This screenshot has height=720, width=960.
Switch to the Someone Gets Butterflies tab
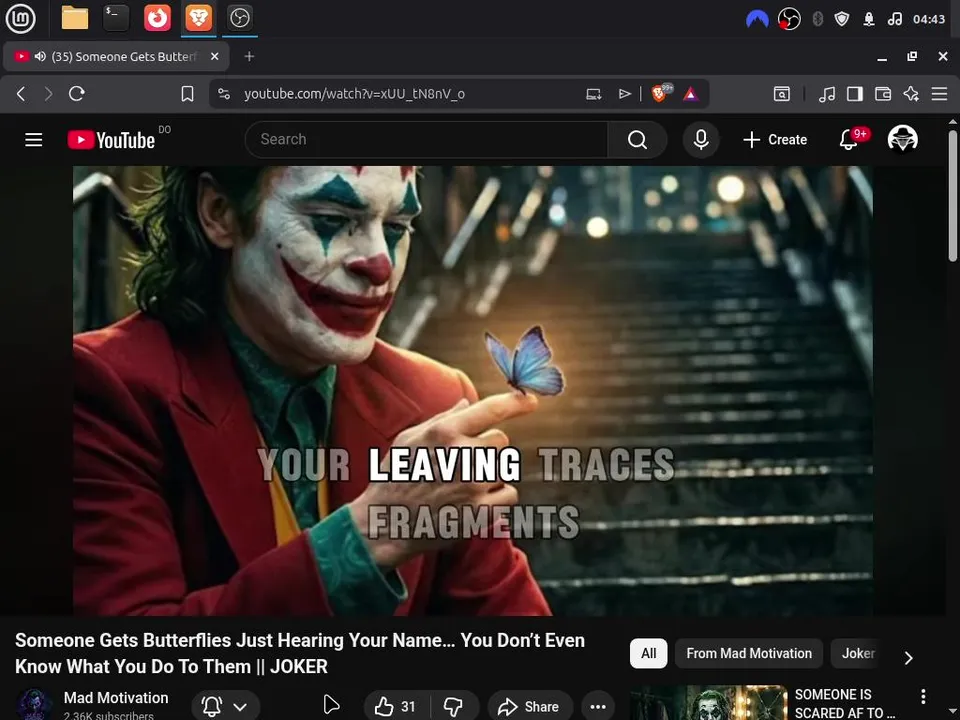pos(116,56)
